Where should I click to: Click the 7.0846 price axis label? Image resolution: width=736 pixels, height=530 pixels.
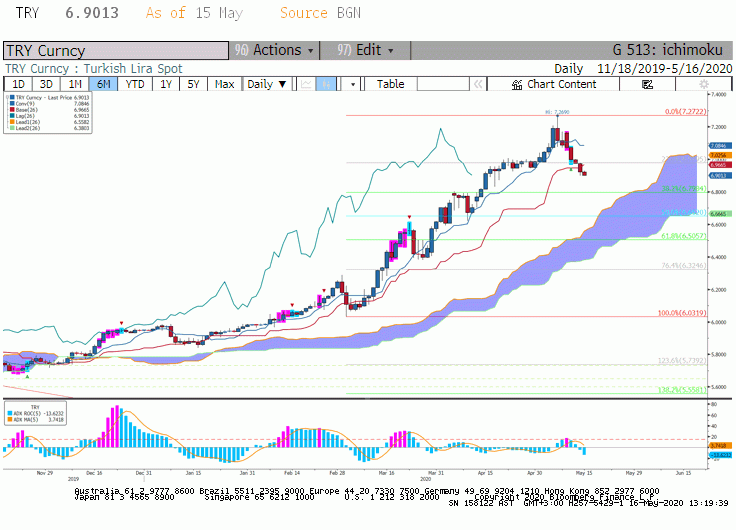coord(721,146)
